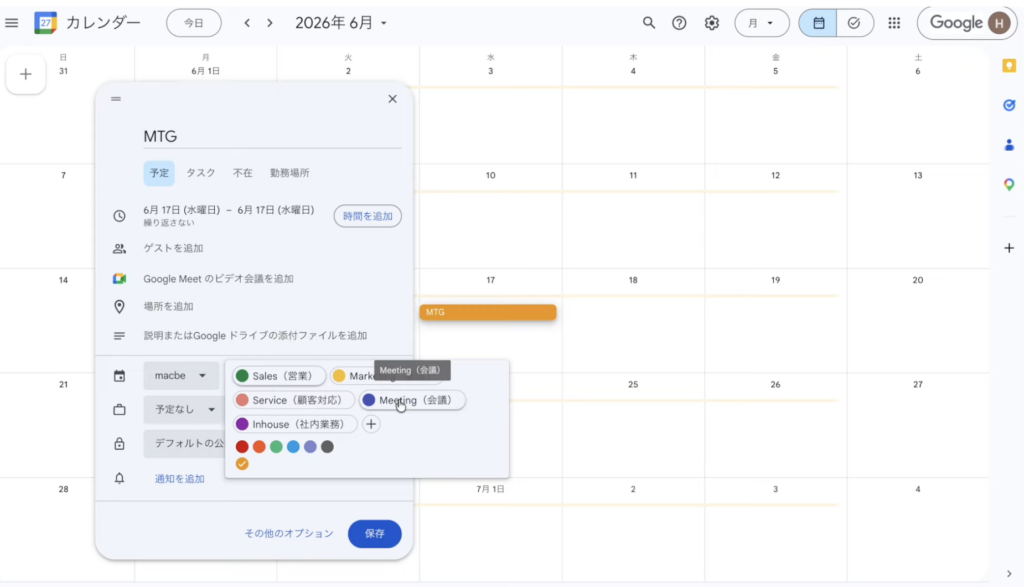Open Google Tasks in the side panel

(1009, 105)
